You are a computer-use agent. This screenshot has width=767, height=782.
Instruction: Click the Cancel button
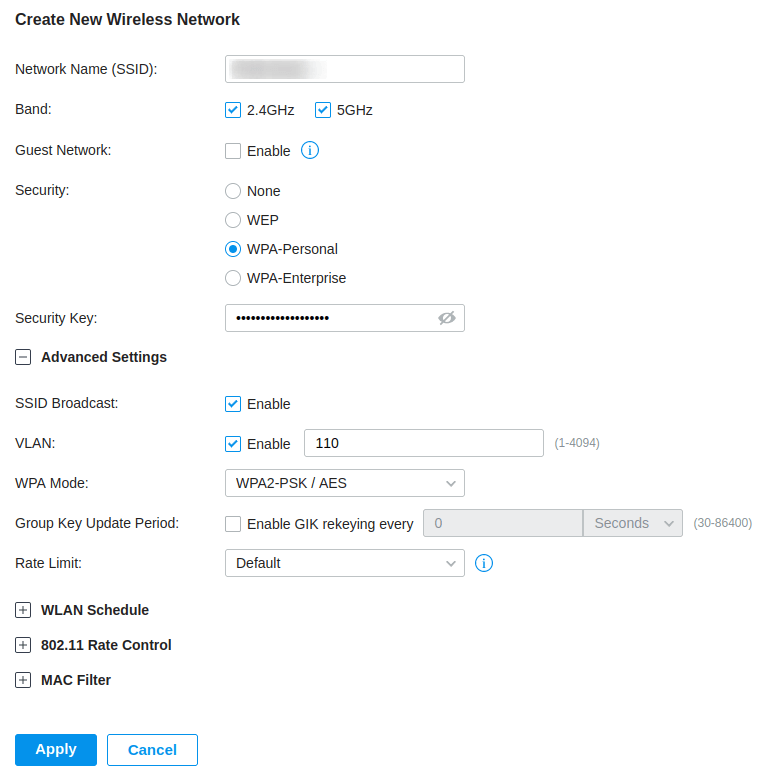coord(152,750)
